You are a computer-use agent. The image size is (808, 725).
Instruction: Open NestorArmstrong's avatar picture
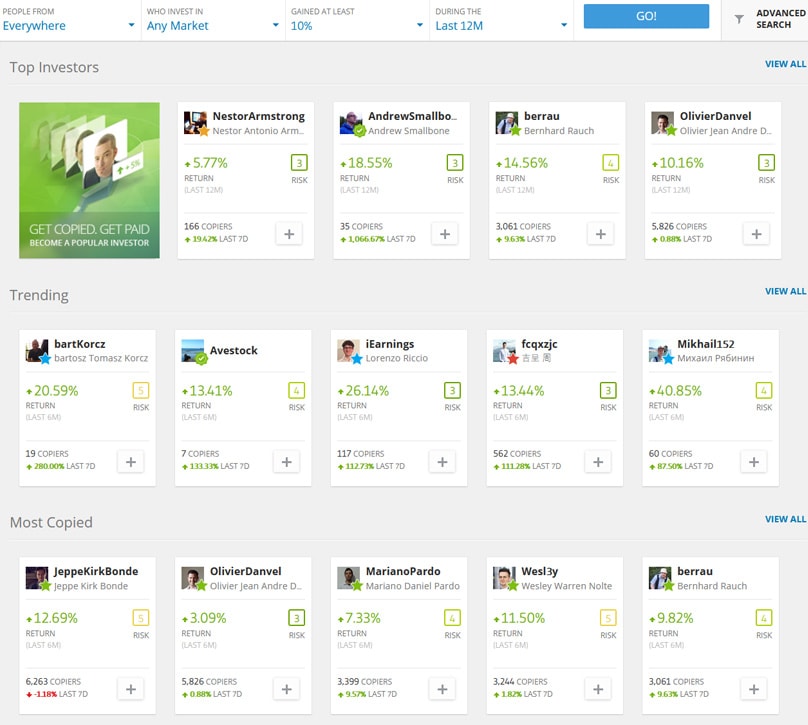pyautogui.click(x=195, y=123)
